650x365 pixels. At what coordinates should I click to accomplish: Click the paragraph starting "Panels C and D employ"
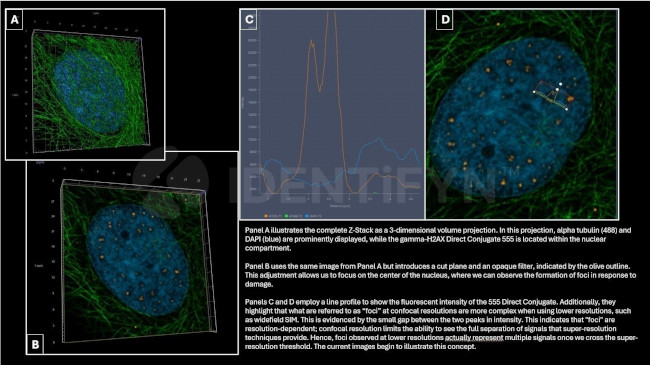(x=440, y=324)
